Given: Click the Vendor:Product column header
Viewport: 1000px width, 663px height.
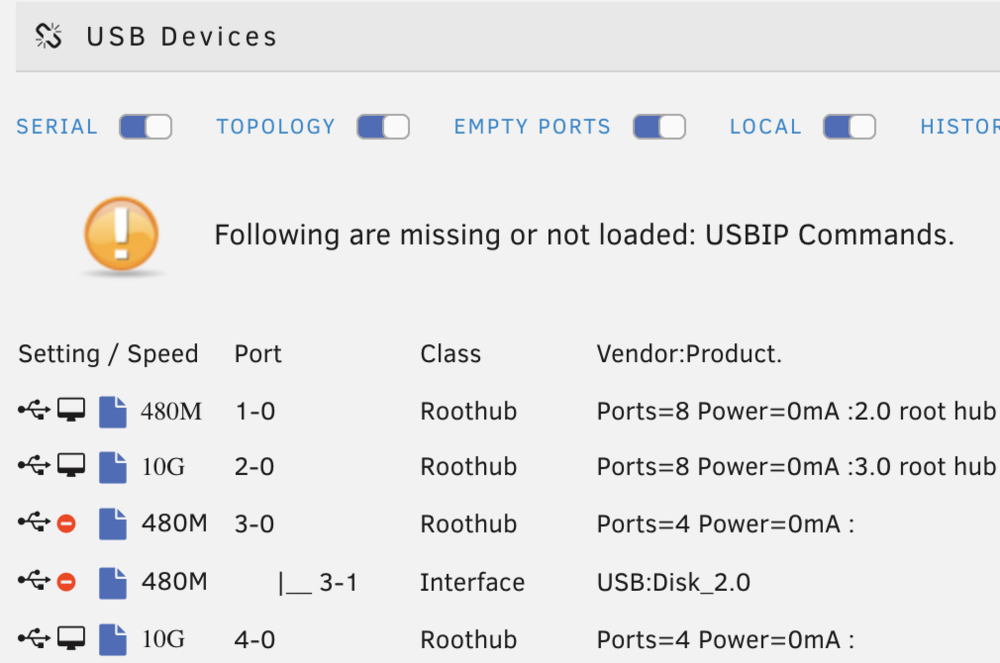Looking at the screenshot, I should 689,354.
